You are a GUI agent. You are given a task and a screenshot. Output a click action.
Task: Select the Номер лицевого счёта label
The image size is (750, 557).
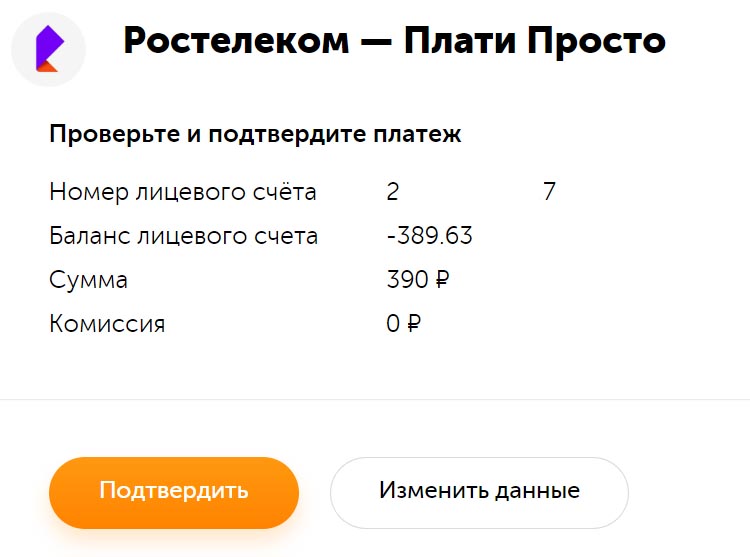click(183, 192)
